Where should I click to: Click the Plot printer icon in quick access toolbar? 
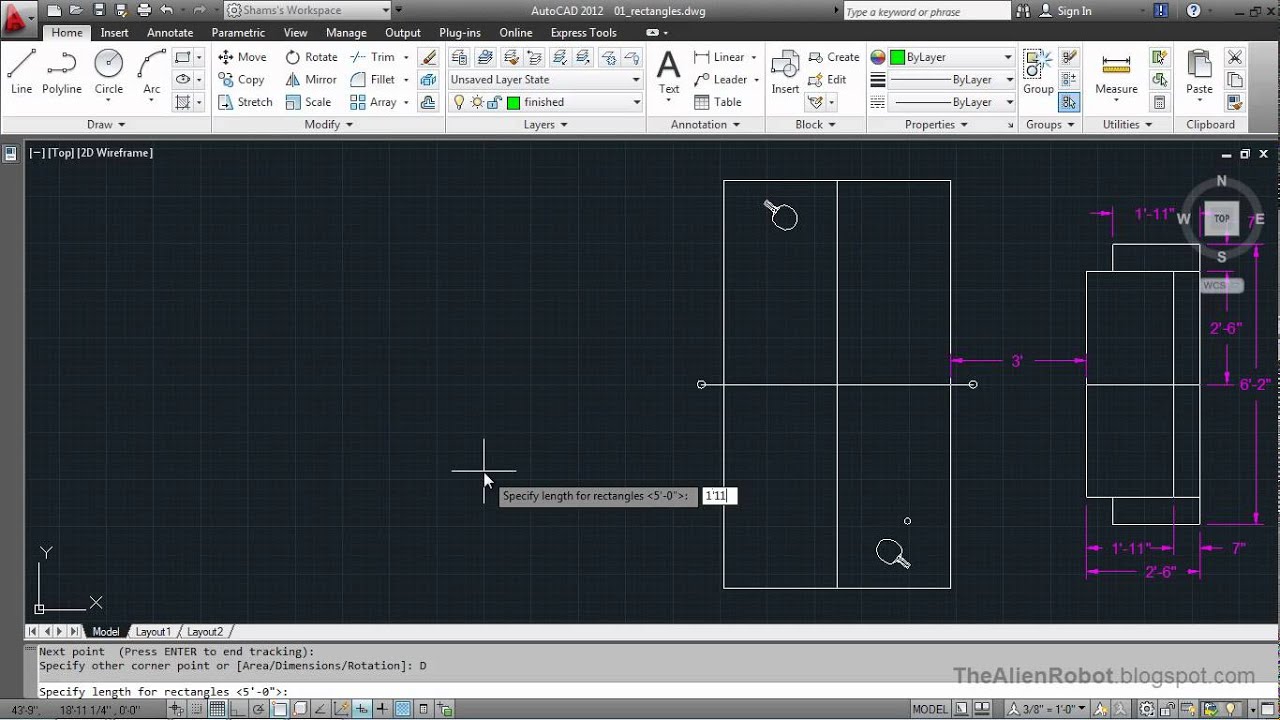click(x=144, y=10)
